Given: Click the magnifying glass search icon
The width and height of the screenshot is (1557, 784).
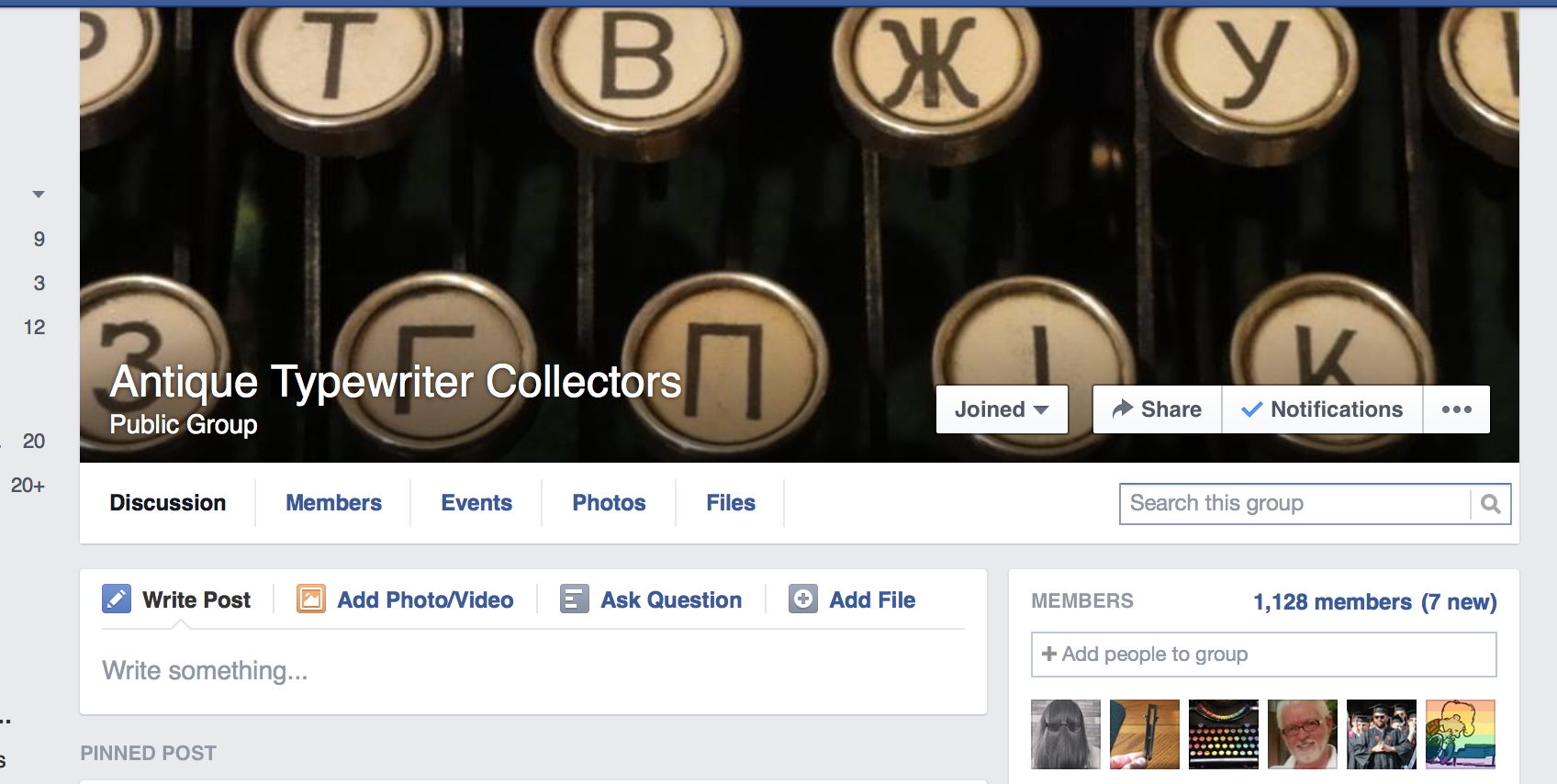Looking at the screenshot, I should tap(1491, 504).
